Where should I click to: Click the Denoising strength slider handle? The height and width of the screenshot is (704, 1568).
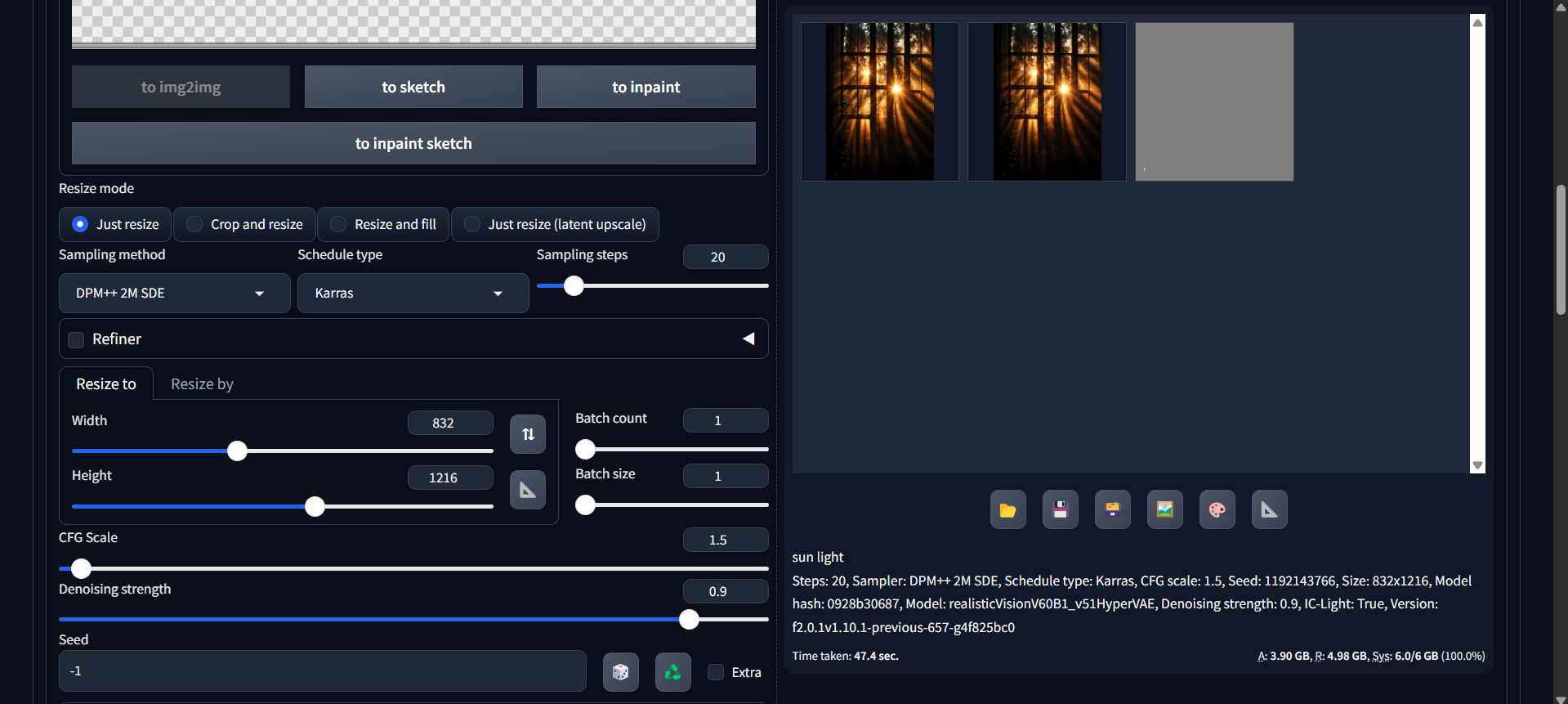[689, 620]
